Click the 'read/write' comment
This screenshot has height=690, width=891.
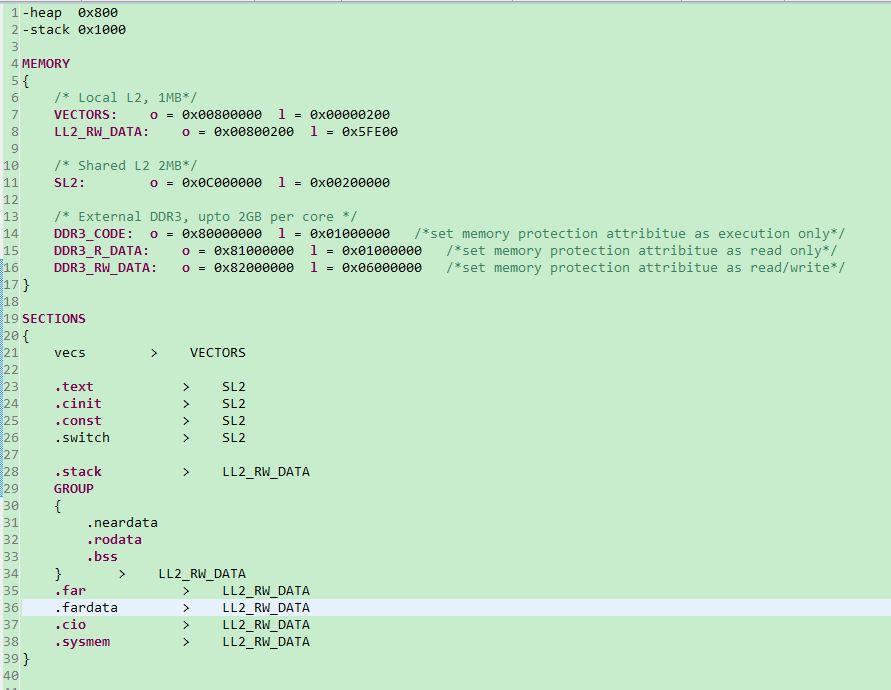pyautogui.click(x=646, y=268)
